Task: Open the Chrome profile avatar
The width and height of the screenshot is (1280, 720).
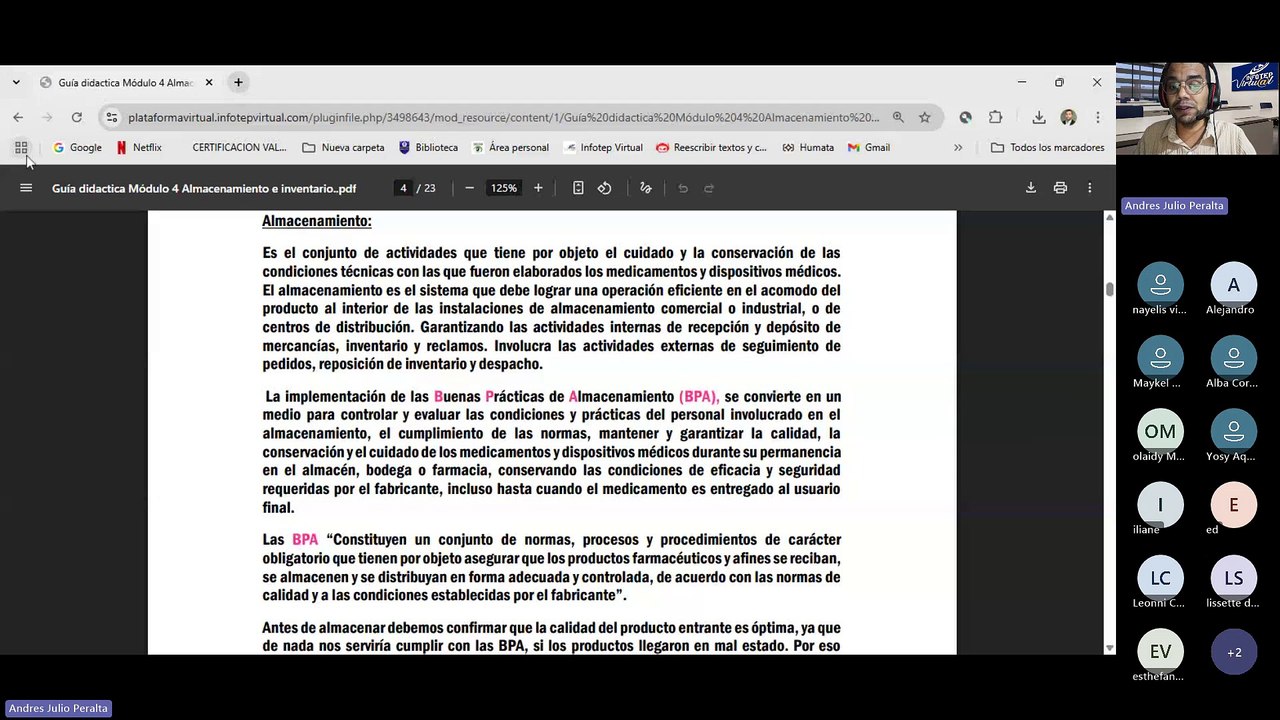Action: [x=1068, y=117]
